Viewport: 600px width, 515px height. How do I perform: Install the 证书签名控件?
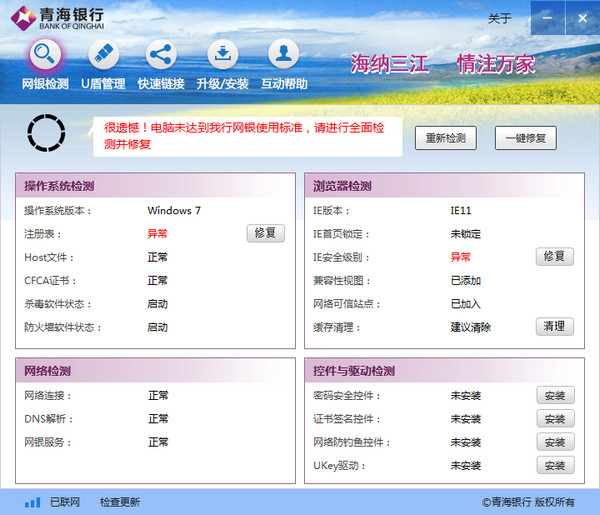[x=555, y=419]
